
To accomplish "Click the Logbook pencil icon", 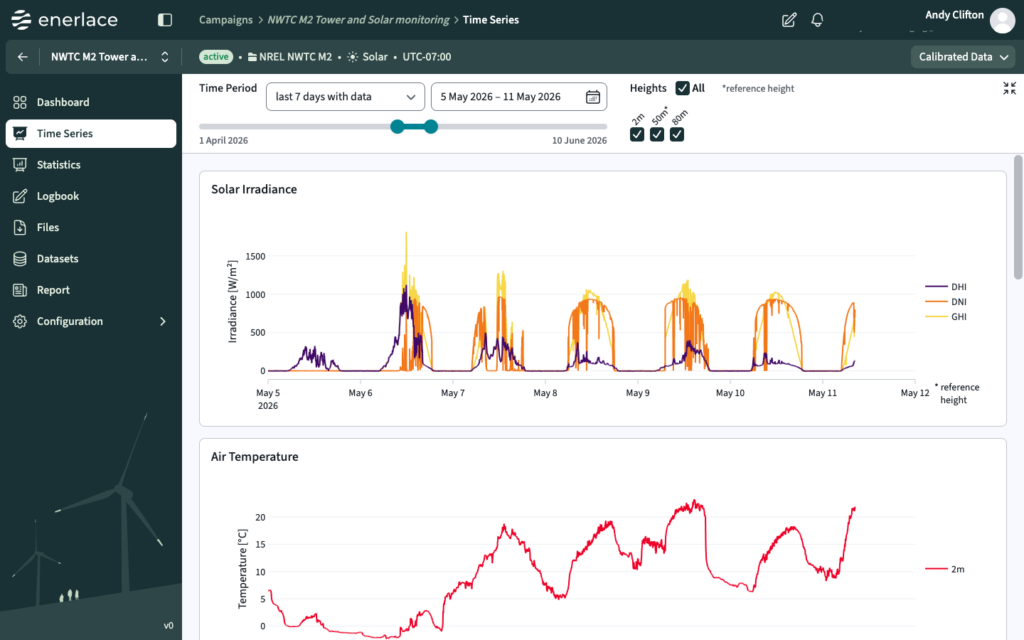I will click(x=20, y=196).
